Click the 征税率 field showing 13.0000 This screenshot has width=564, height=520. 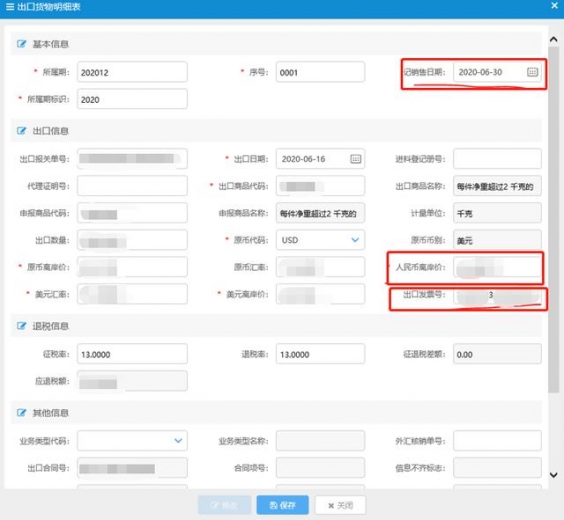tap(132, 354)
